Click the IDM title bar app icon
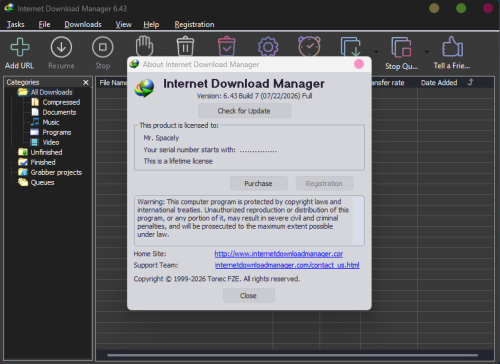500x364 pixels. [x=9, y=8]
